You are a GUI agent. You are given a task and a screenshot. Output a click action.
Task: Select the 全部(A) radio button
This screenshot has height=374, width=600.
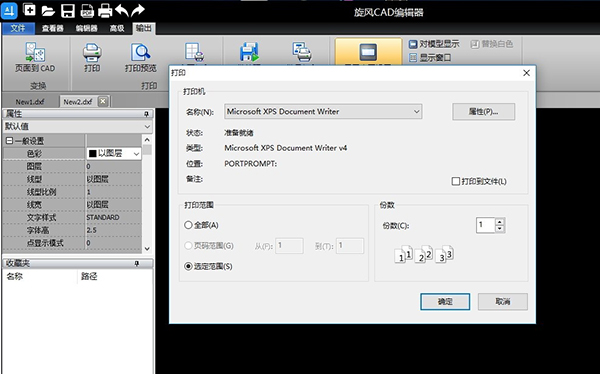coord(188,225)
